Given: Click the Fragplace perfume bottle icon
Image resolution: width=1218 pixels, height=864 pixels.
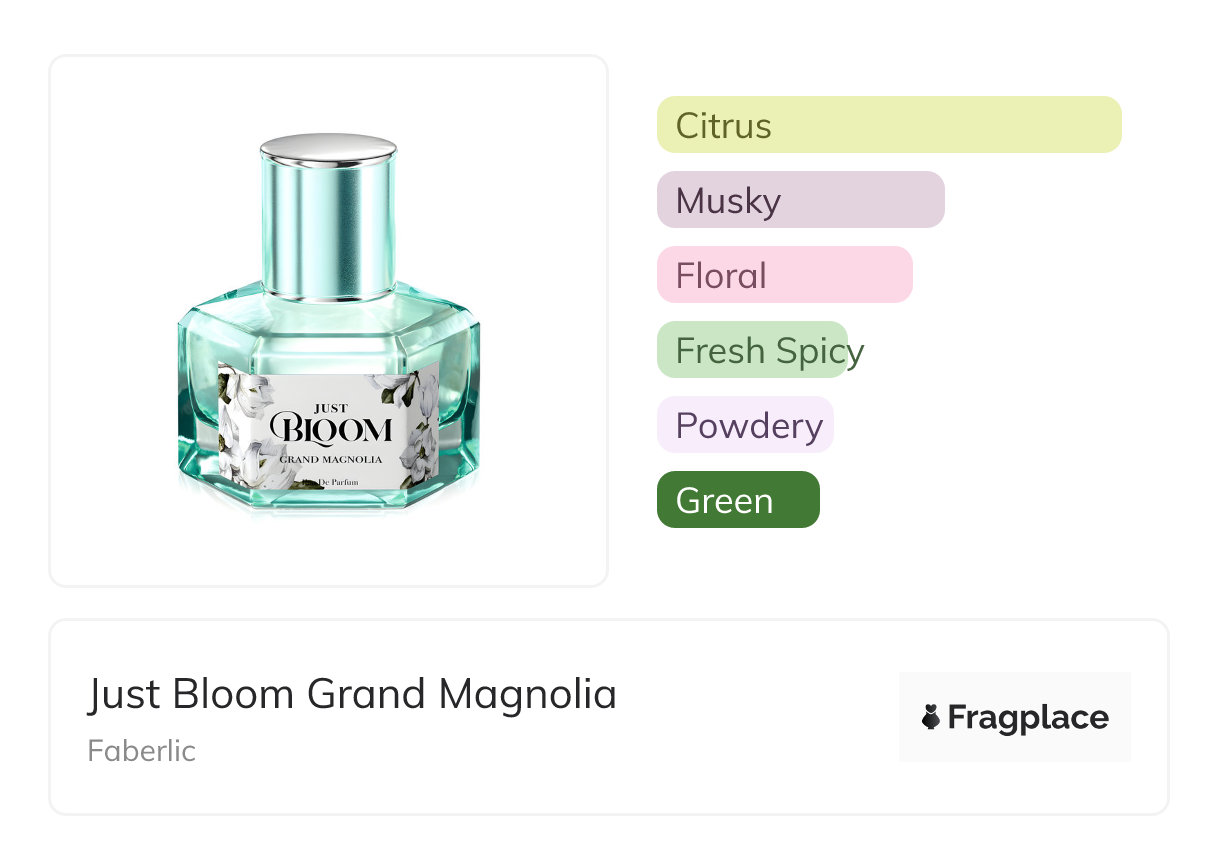Looking at the screenshot, I should (931, 717).
